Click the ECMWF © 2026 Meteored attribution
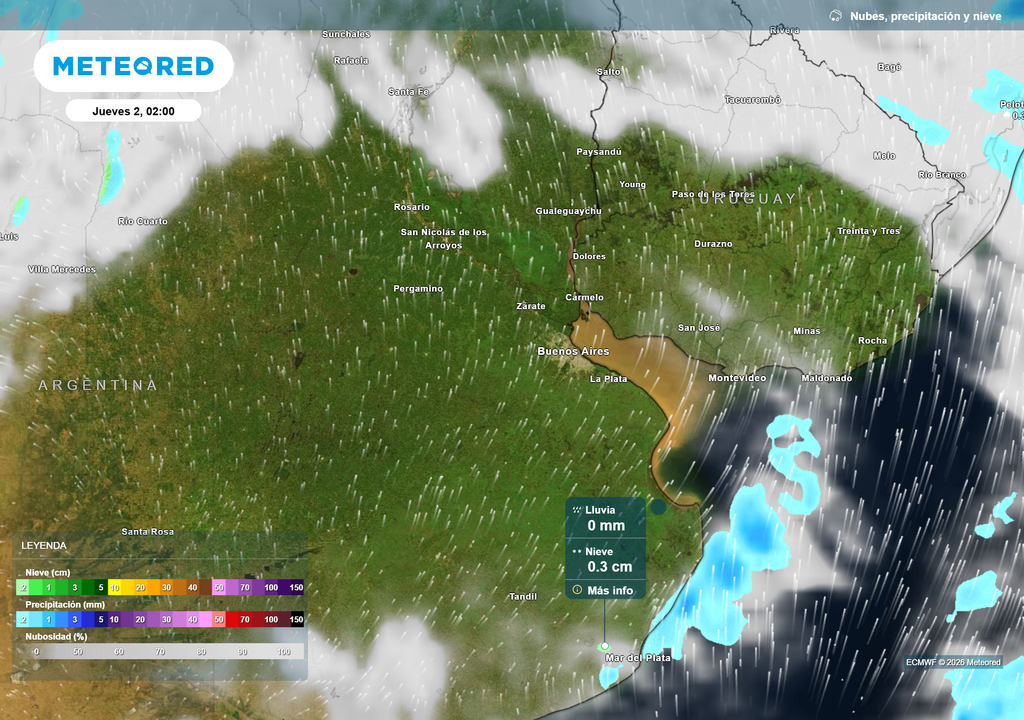This screenshot has width=1024, height=720. coord(953,662)
